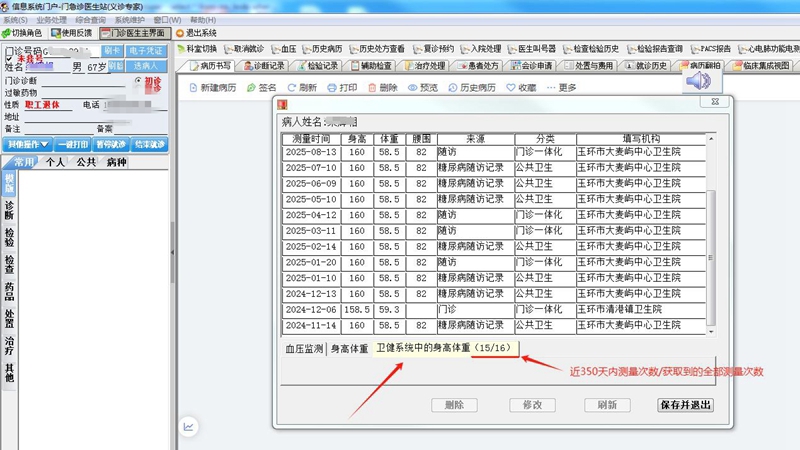Open PACS报告 viewer
This screenshot has height=450, width=800.
711,49
